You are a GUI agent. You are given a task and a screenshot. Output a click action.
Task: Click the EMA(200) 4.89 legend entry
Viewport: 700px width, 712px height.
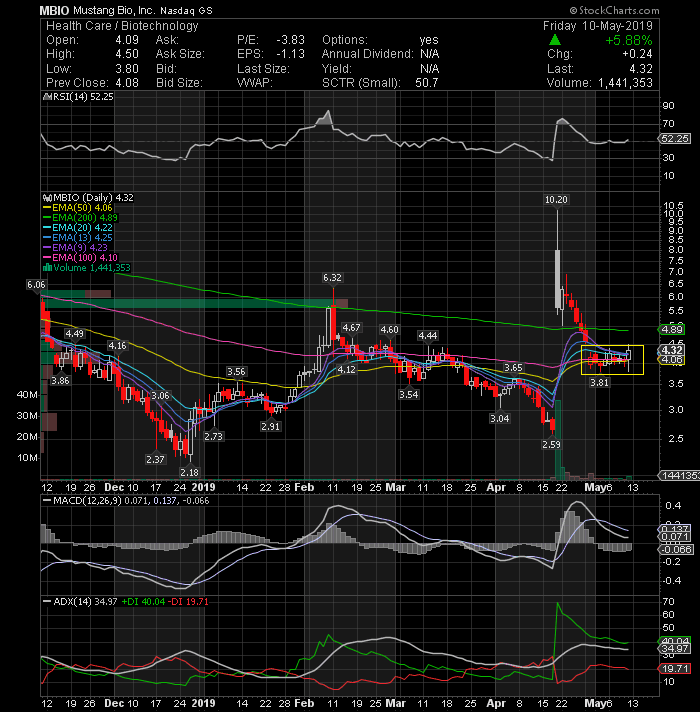[80, 218]
